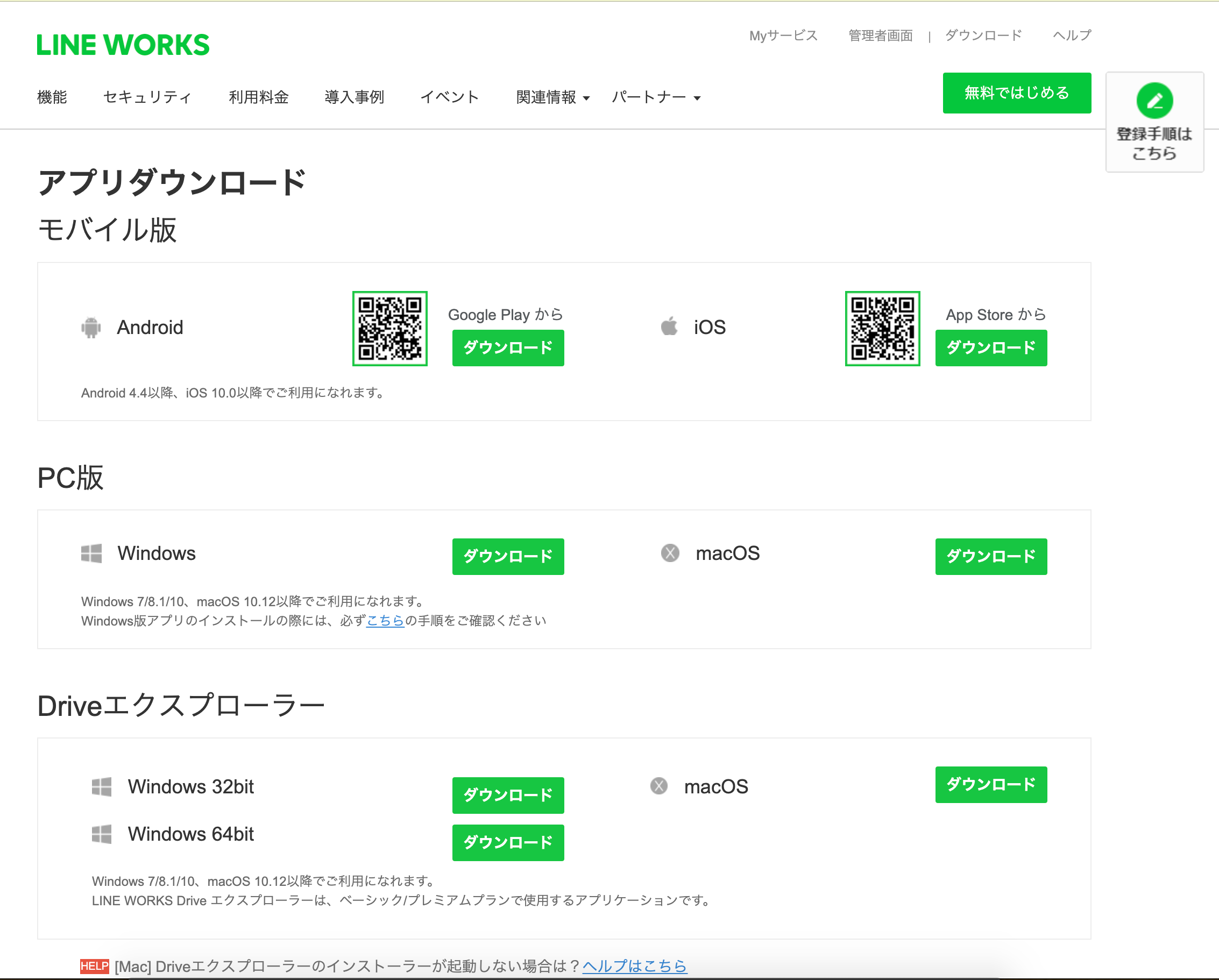Viewport: 1219px width, 980px height.
Task: Download Drive Explorer for Windows 32bit
Action: (x=508, y=795)
